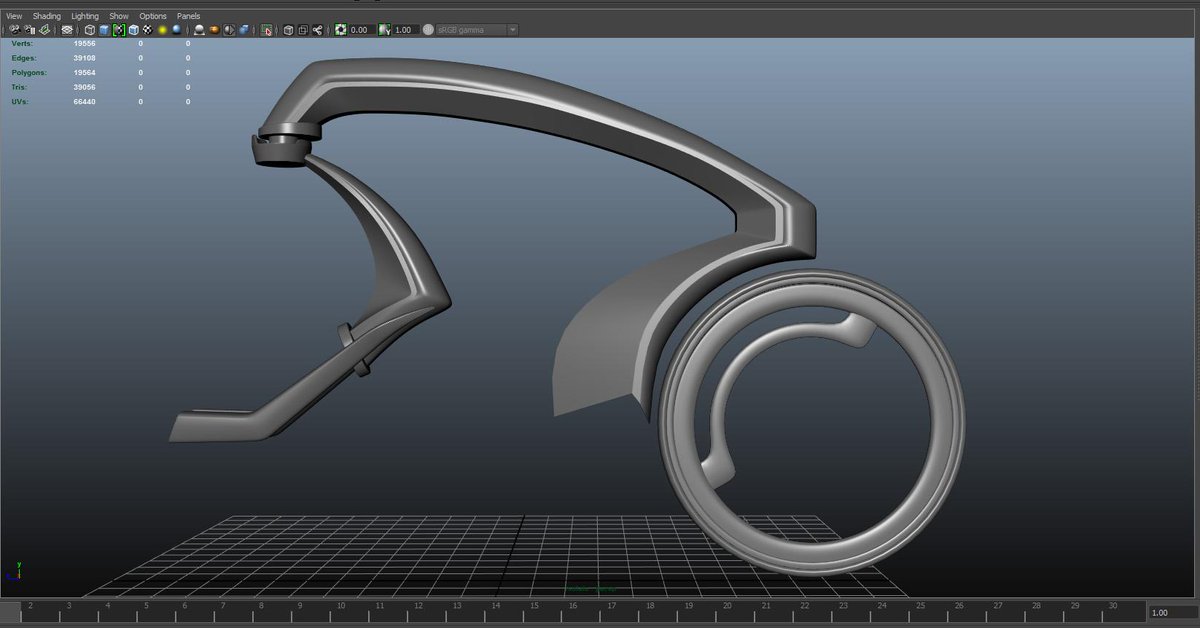Toggle the grid display icon
Viewport: 1200px width, 628px height.
click(67, 30)
